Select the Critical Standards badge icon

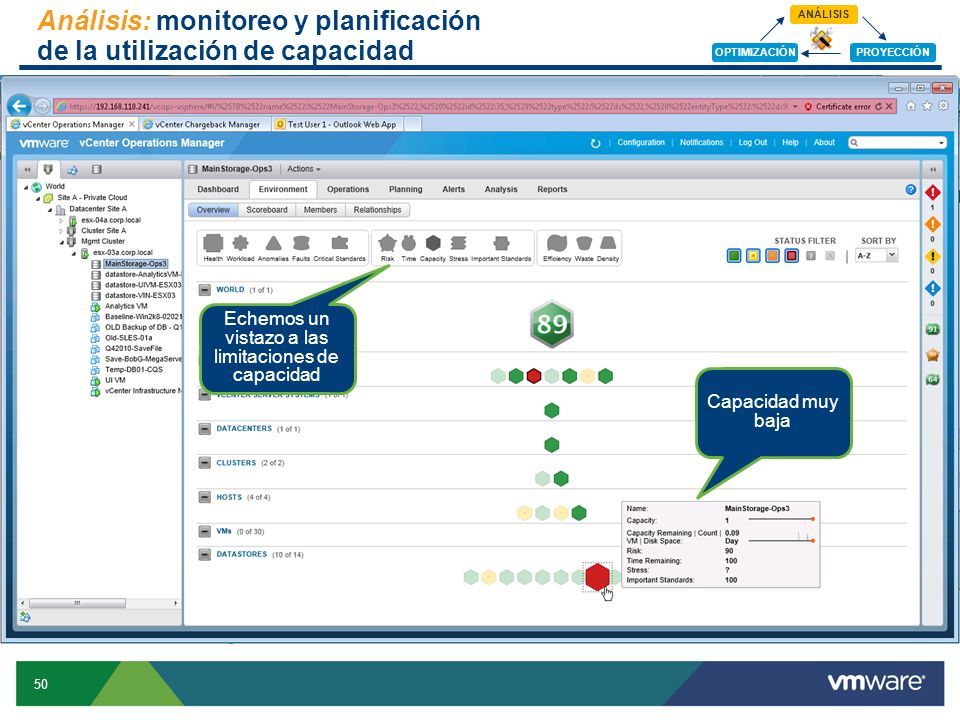point(340,243)
